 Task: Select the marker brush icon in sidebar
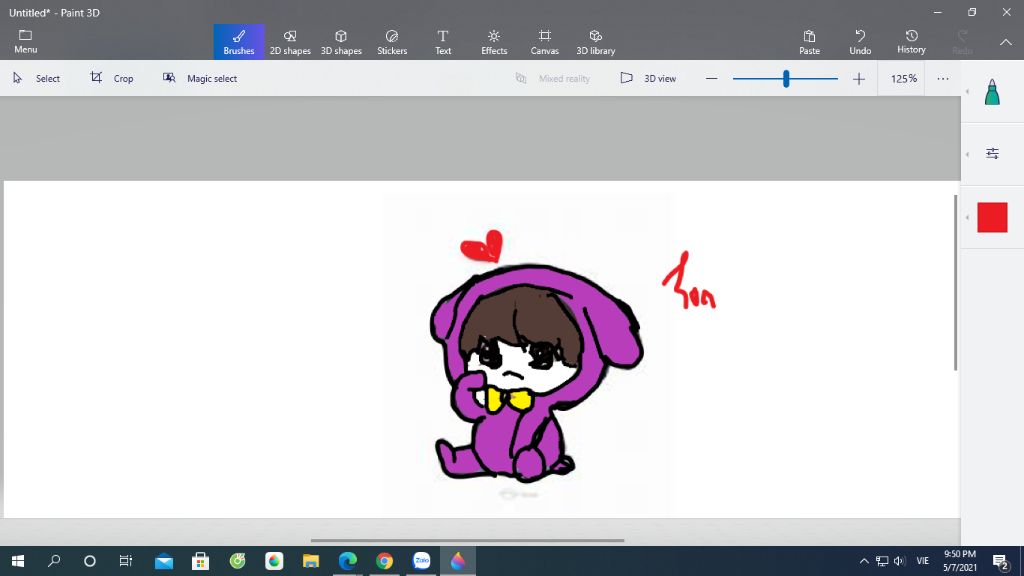point(992,92)
